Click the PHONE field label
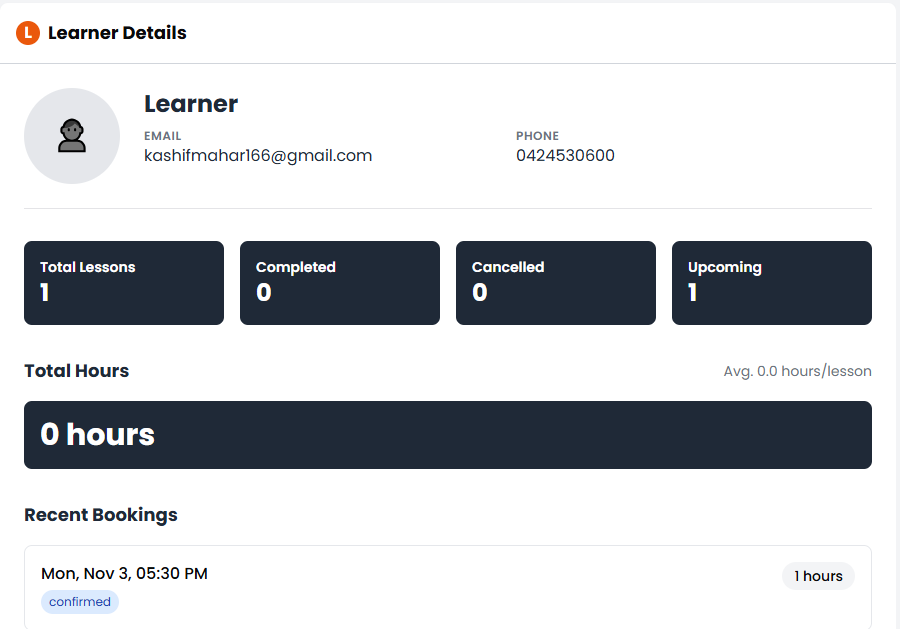The width and height of the screenshot is (900, 629). click(x=537, y=136)
